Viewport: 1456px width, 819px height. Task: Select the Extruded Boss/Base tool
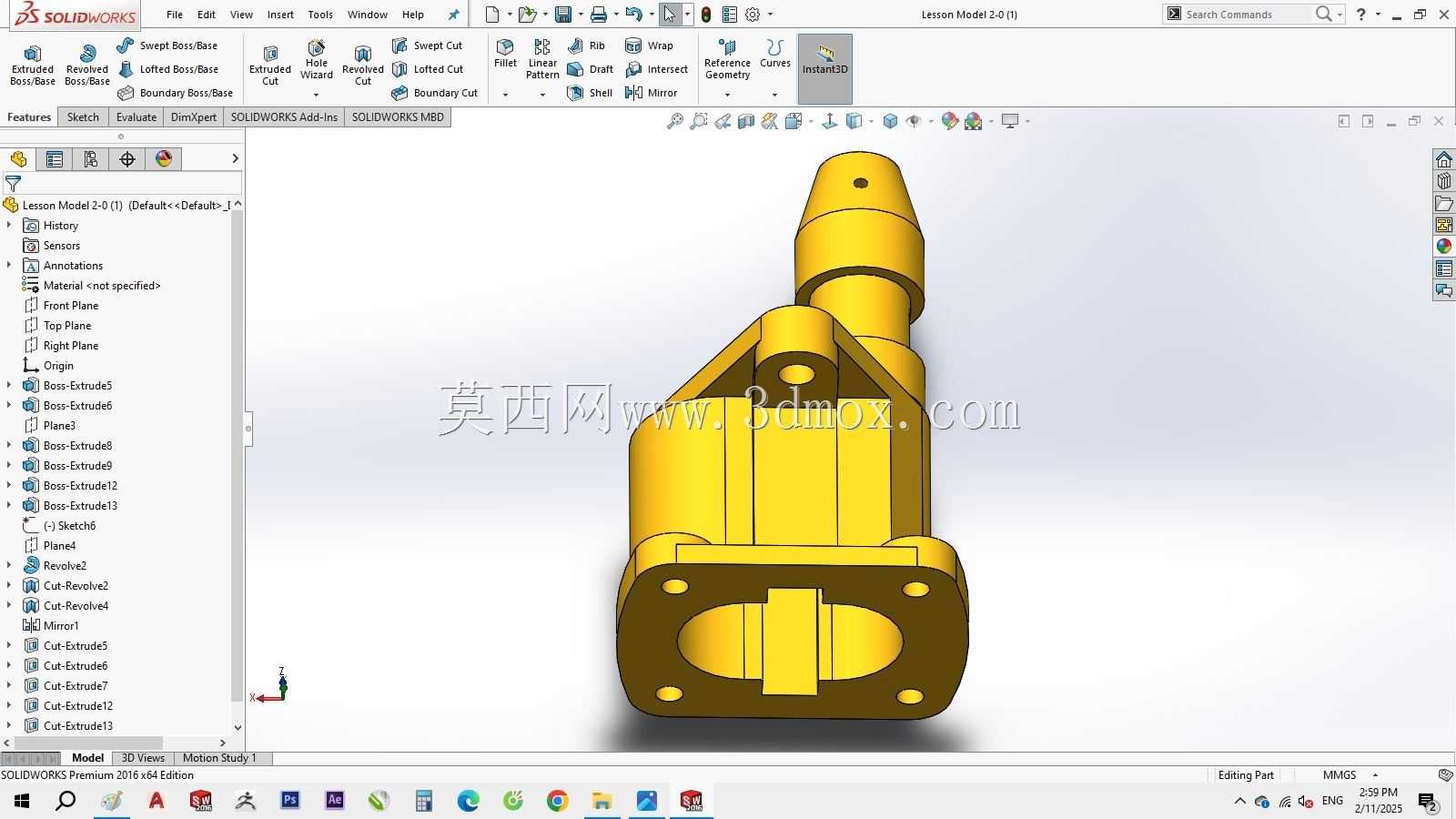(33, 66)
